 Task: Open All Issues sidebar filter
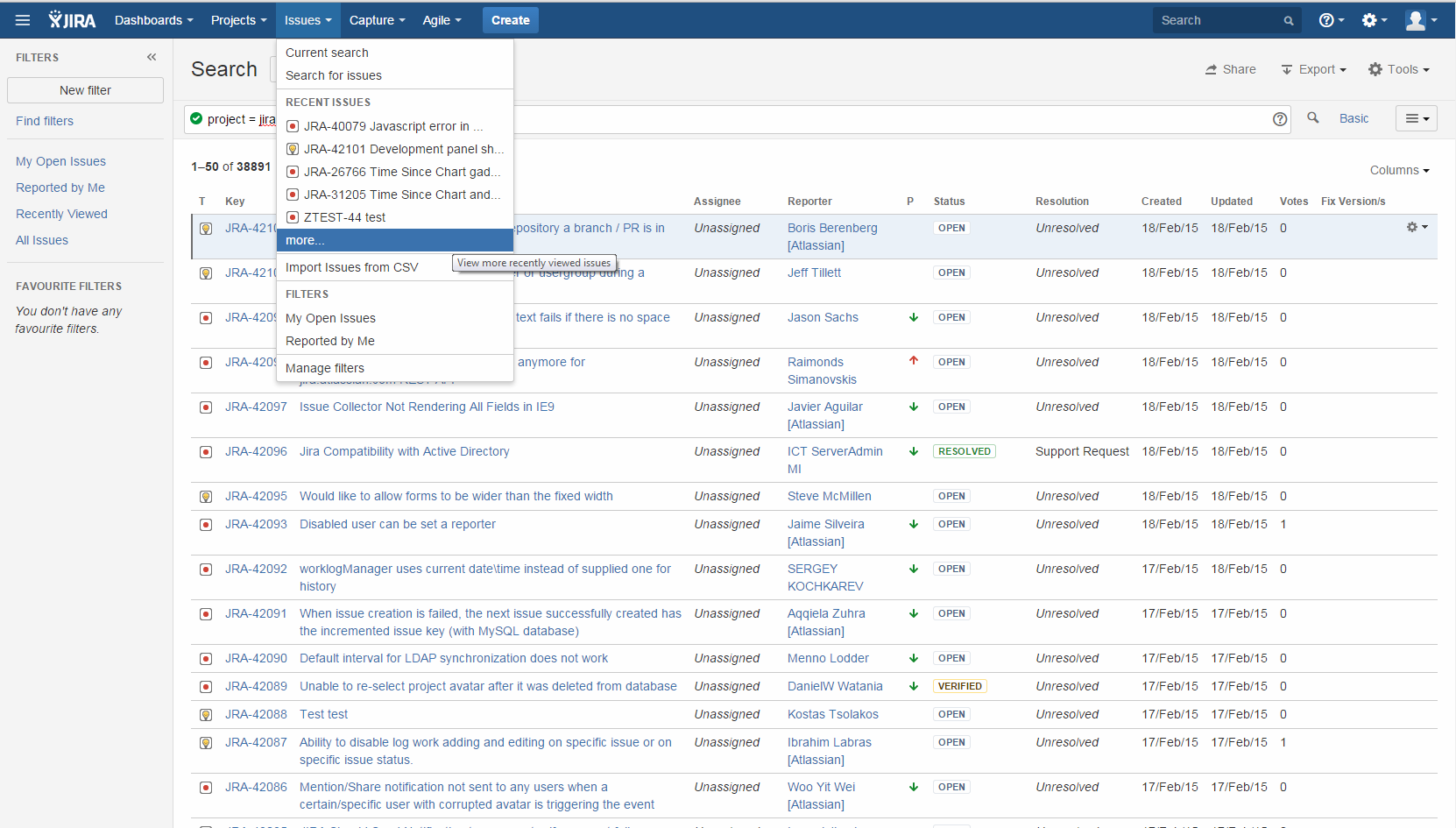[x=42, y=240]
